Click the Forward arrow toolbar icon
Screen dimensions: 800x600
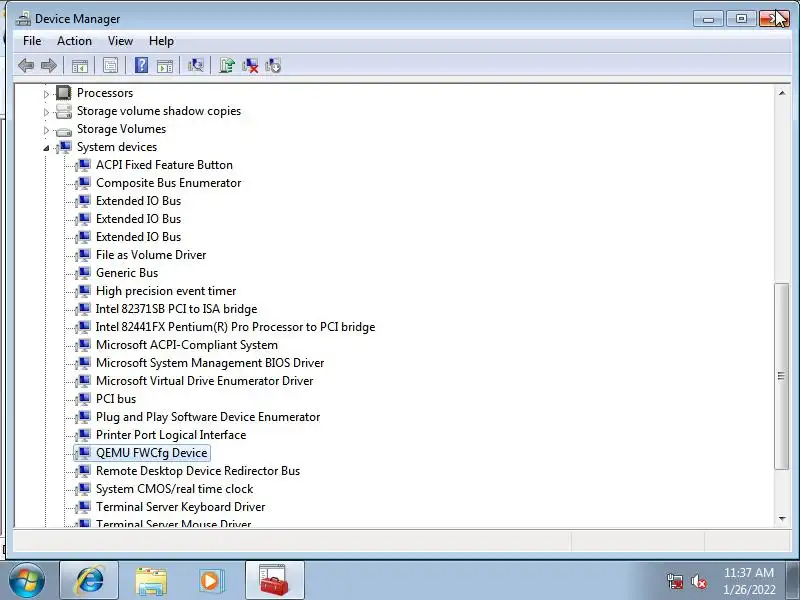click(x=48, y=65)
